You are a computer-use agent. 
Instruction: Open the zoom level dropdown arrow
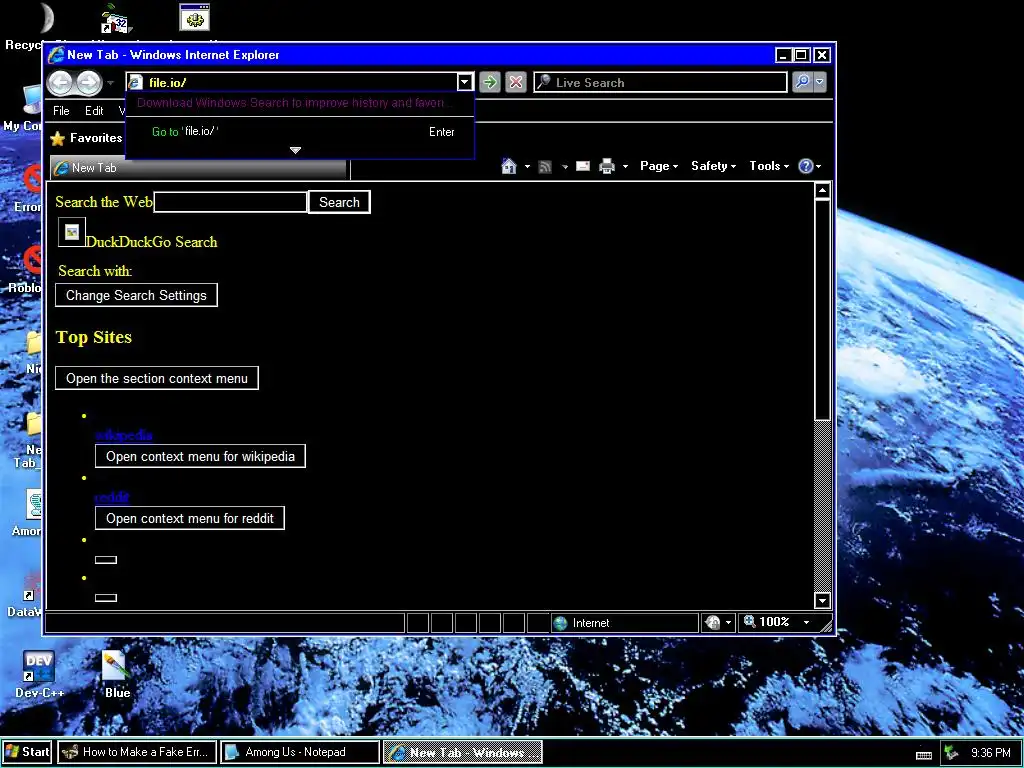coord(807,623)
